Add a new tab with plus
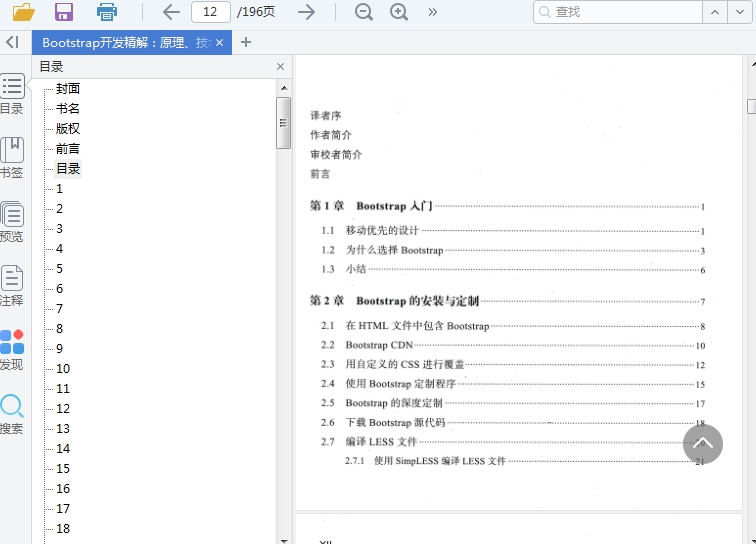The image size is (756, 544). (246, 42)
